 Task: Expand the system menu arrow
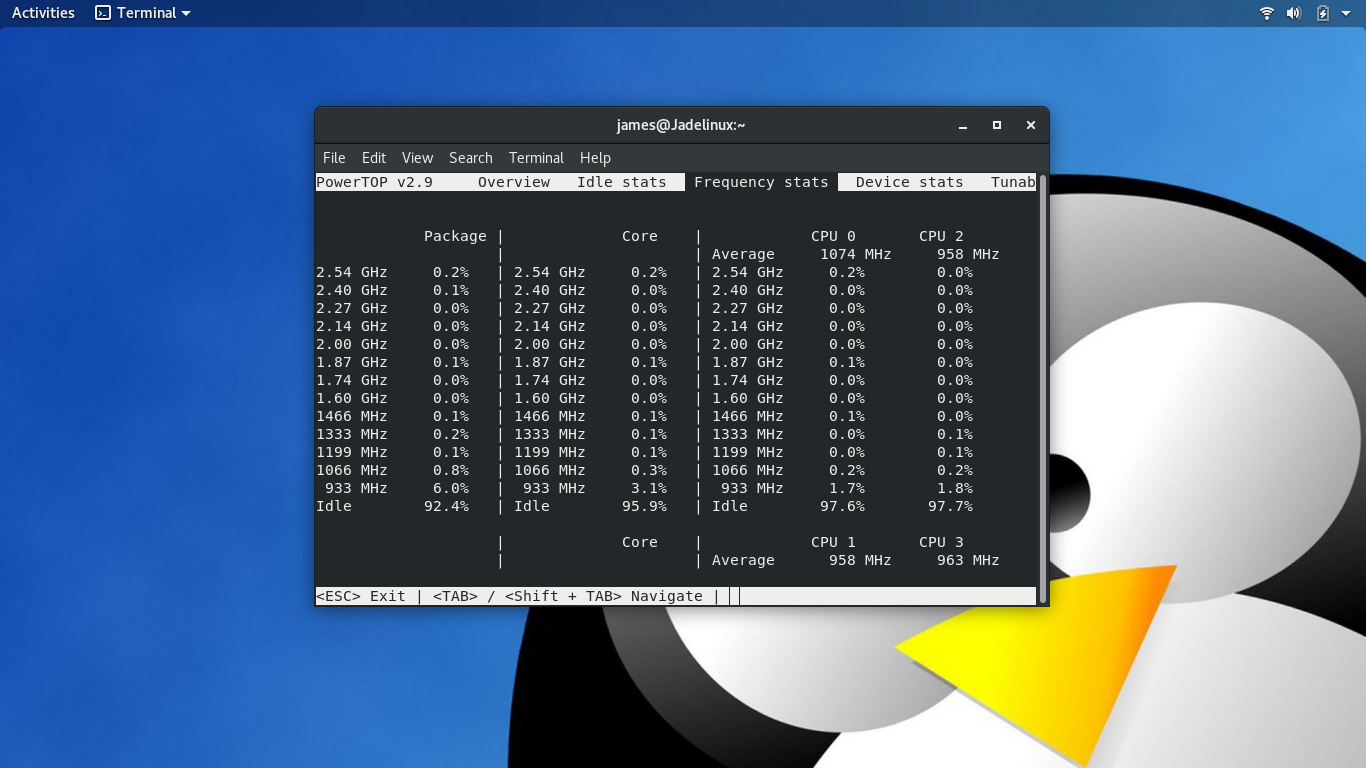point(1346,13)
